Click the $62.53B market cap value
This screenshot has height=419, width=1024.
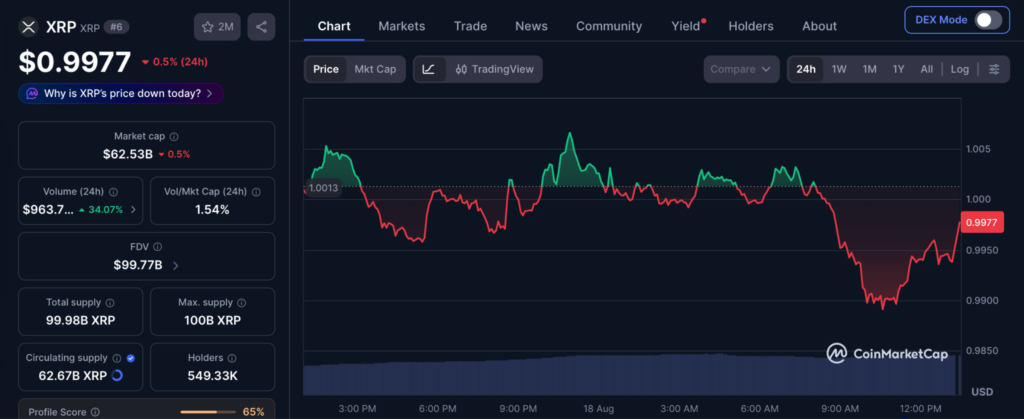point(127,154)
